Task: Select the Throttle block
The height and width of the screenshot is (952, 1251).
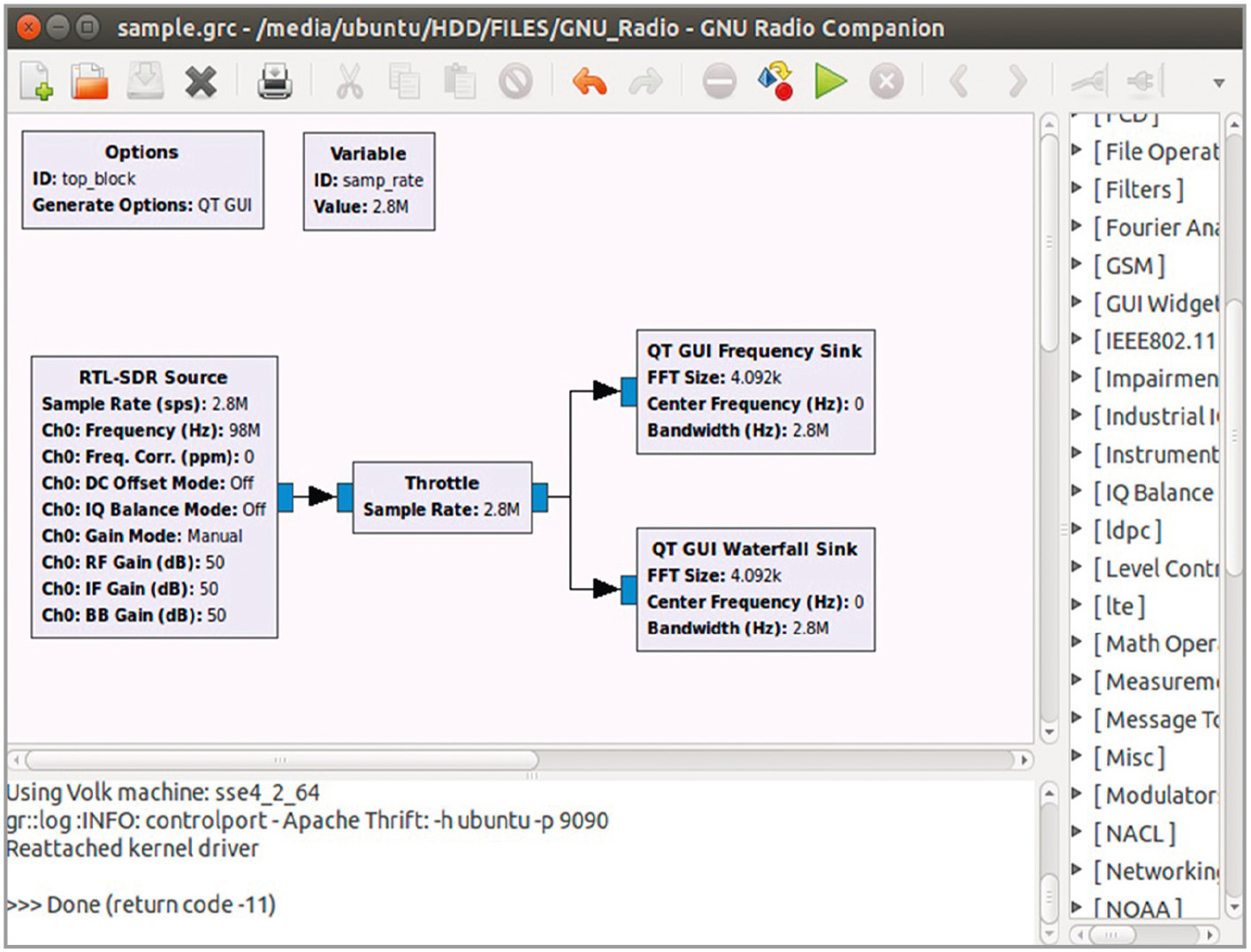Action: click(442, 497)
